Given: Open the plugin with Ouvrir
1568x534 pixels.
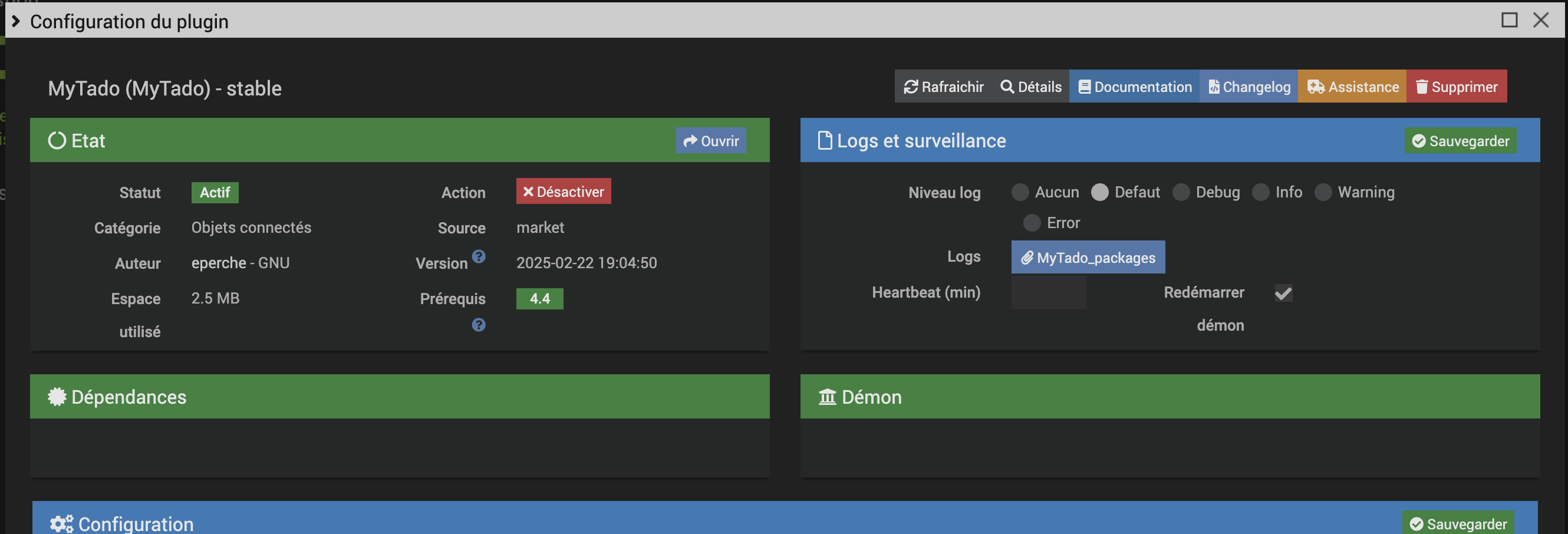Looking at the screenshot, I should point(711,141).
